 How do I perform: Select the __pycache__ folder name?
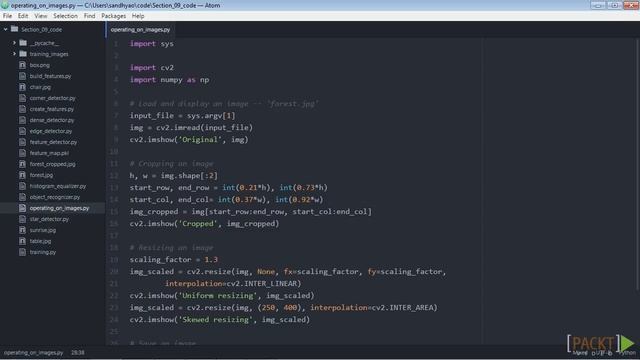44,43
